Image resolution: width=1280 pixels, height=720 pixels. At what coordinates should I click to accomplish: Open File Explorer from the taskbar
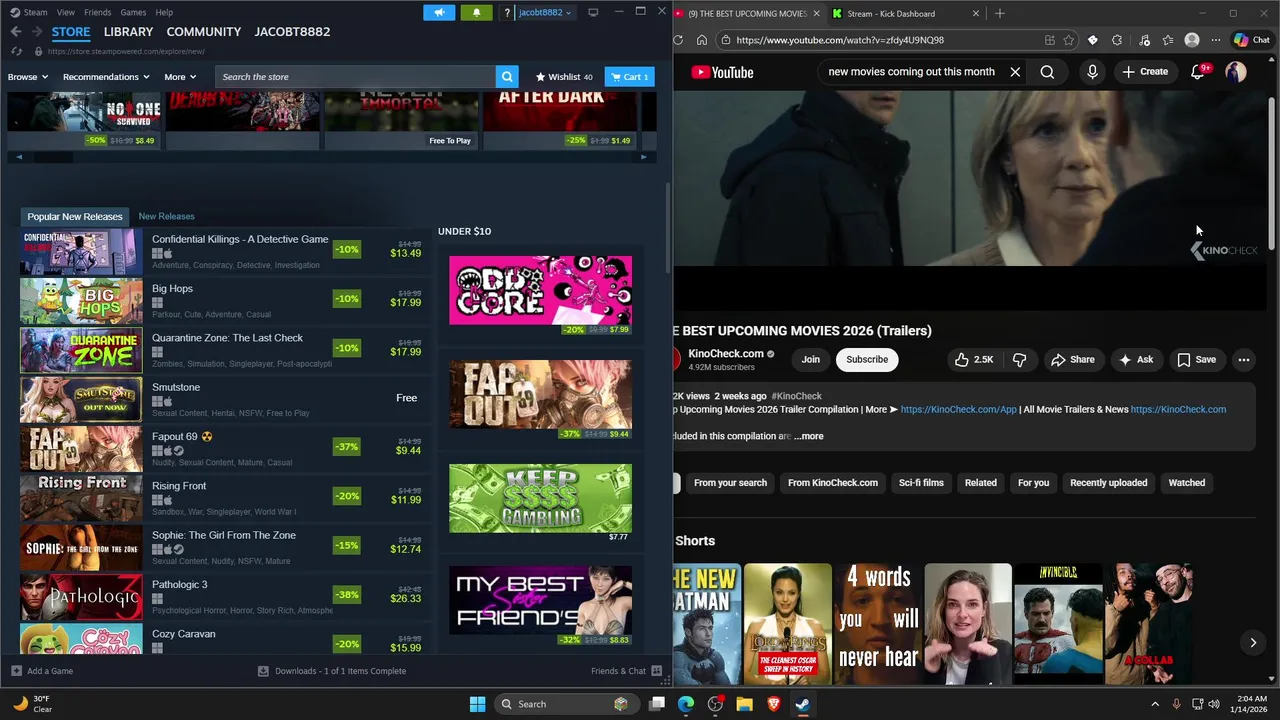(744, 704)
